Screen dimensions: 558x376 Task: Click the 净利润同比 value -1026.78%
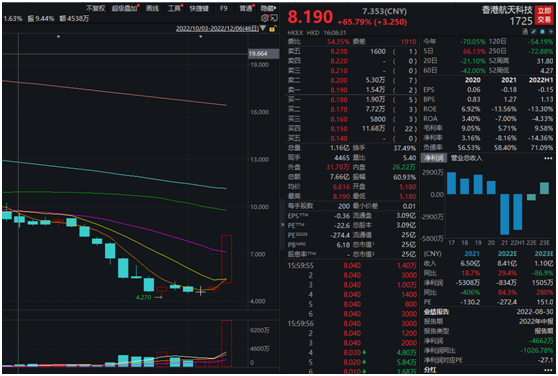537,351
